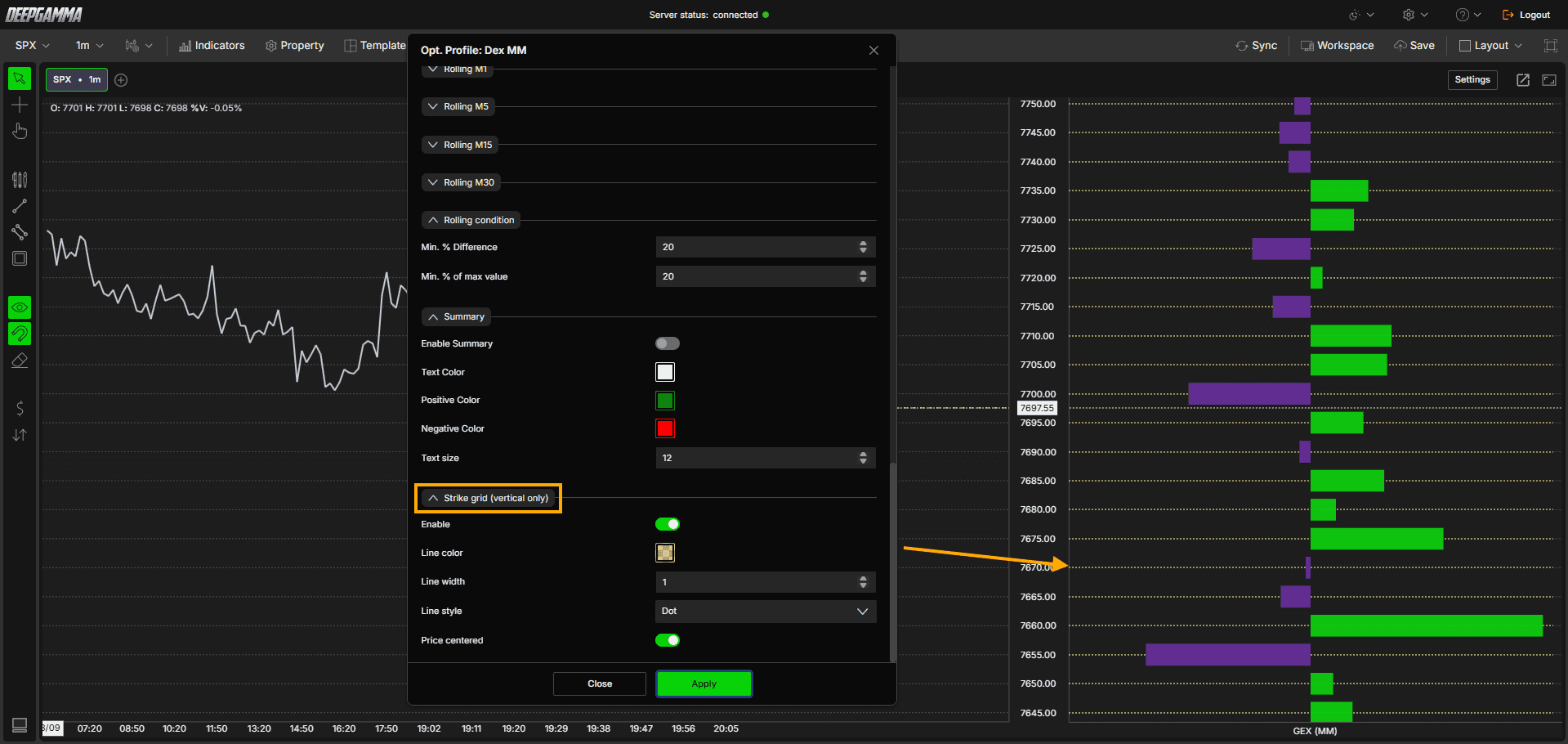Open the Indicators menu

pos(212,46)
